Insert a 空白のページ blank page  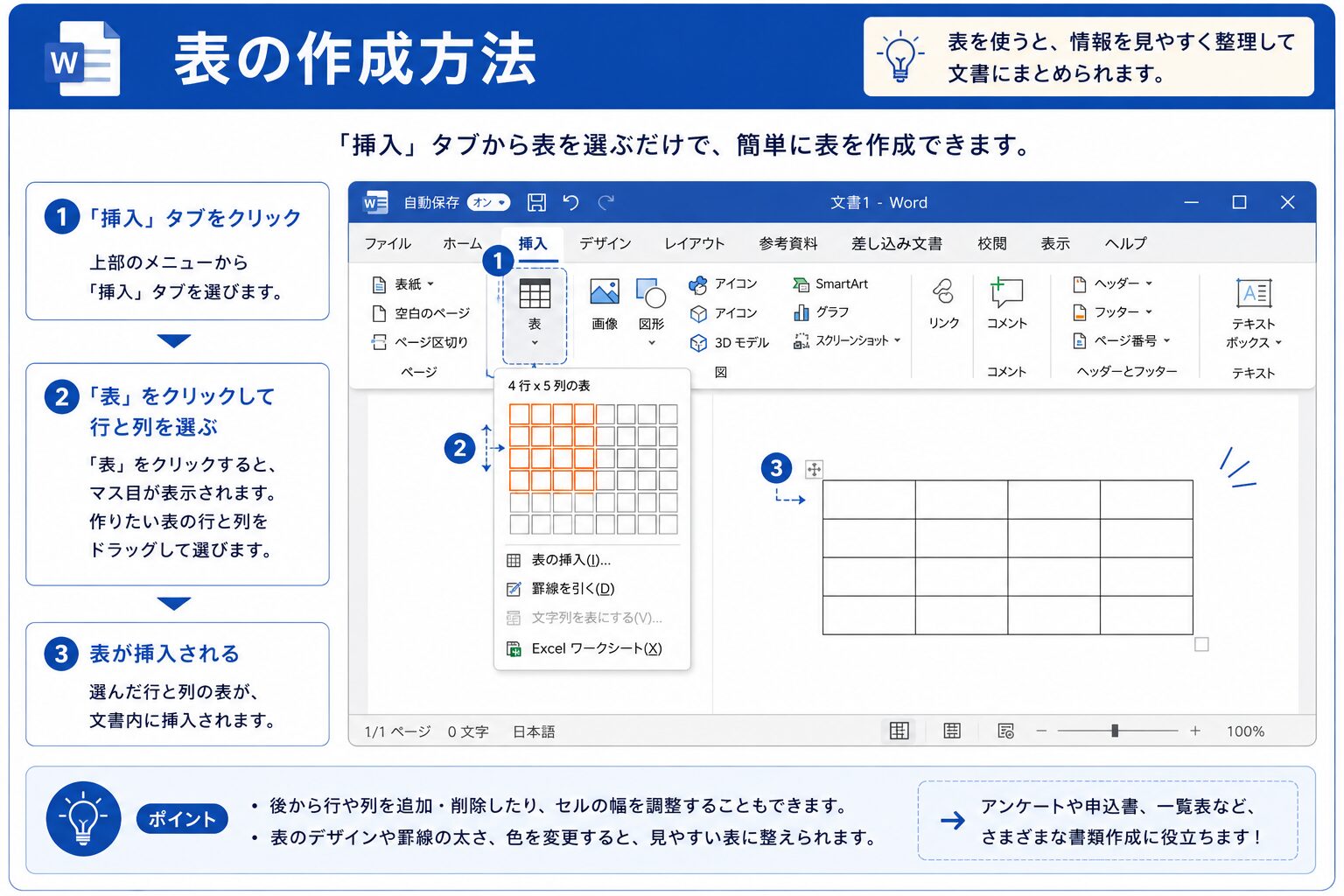click(x=421, y=313)
